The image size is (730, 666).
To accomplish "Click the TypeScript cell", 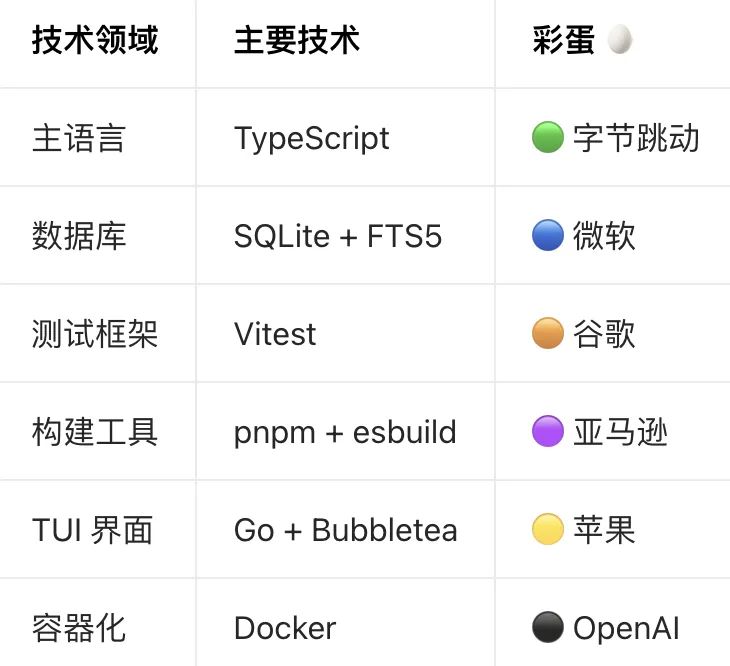I will point(312,138).
